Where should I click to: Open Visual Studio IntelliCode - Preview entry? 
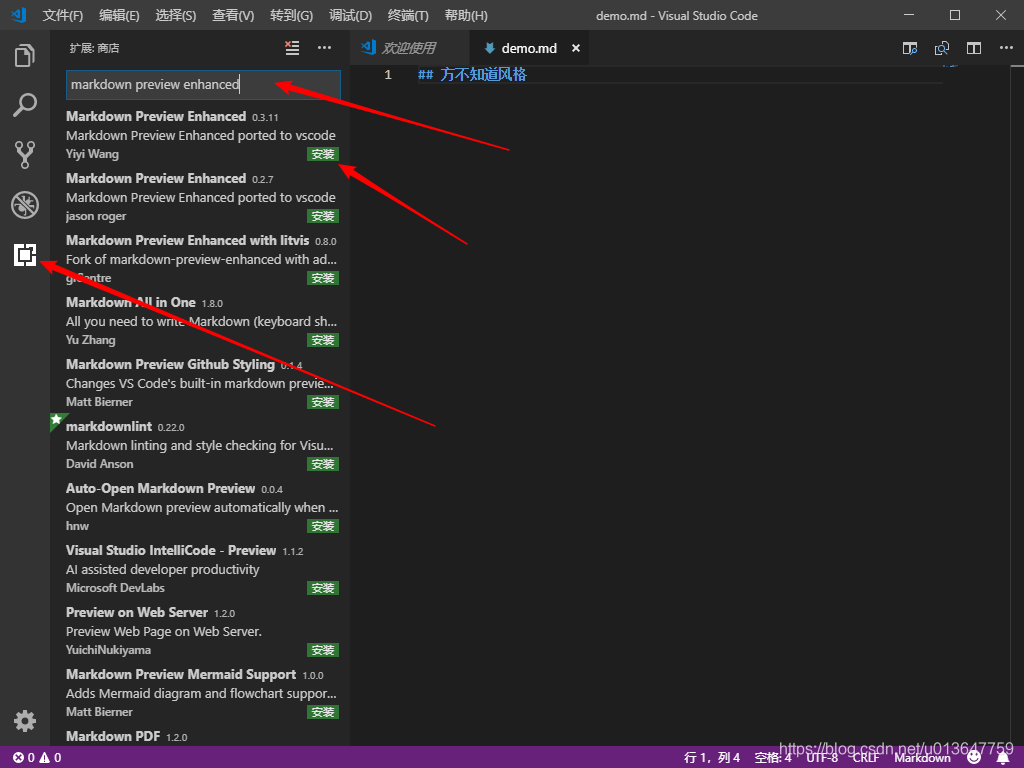tap(200, 569)
